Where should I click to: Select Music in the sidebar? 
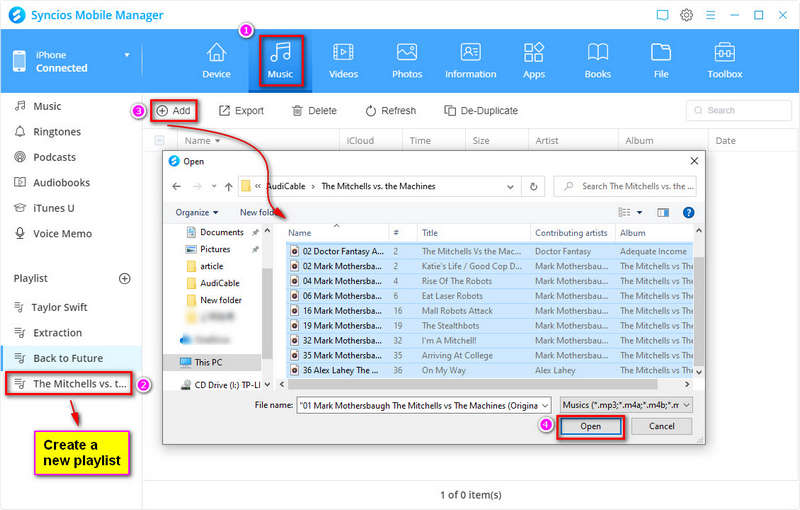[47, 106]
